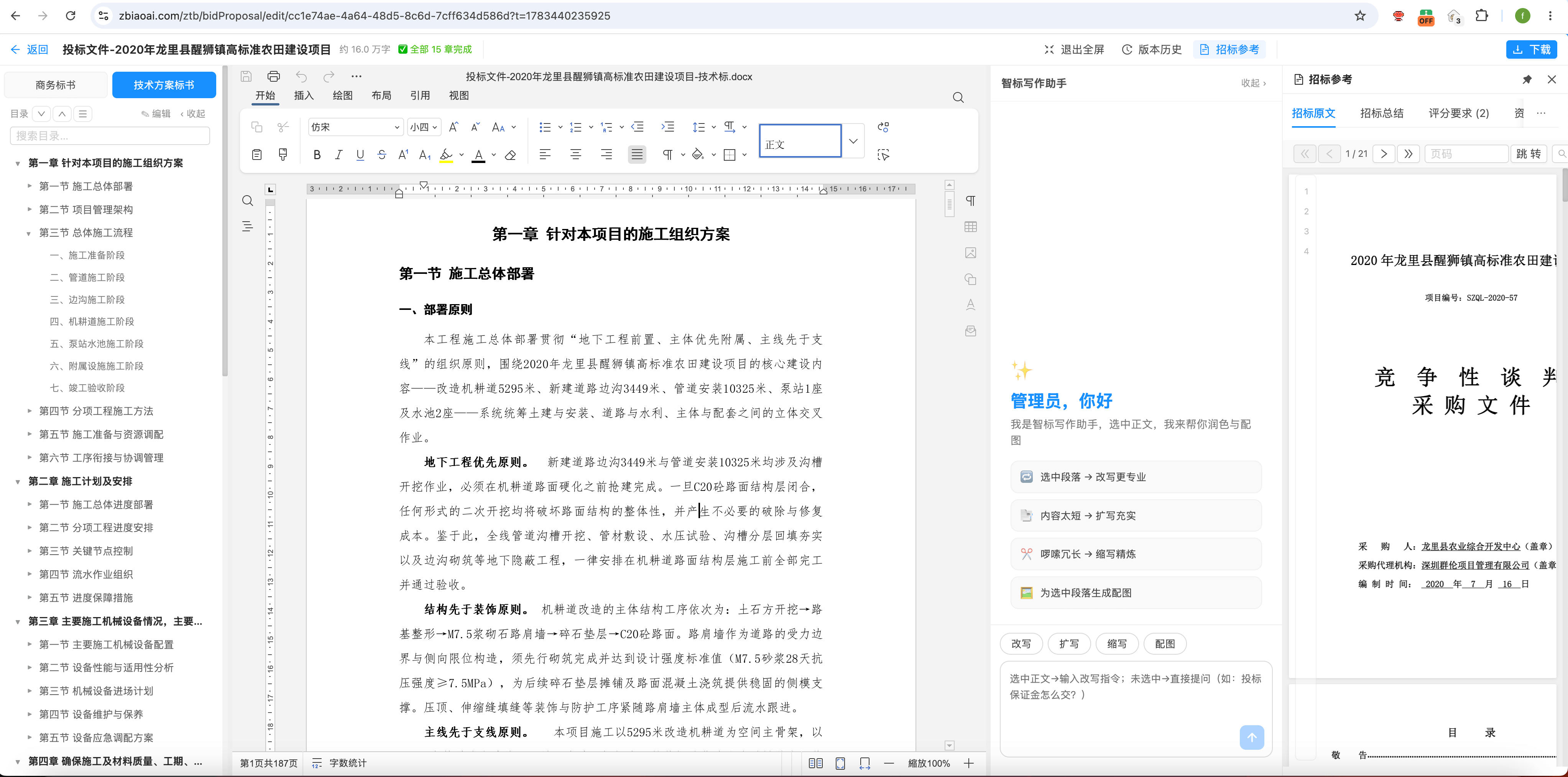
Task: Click the save document icon
Action: point(246,76)
